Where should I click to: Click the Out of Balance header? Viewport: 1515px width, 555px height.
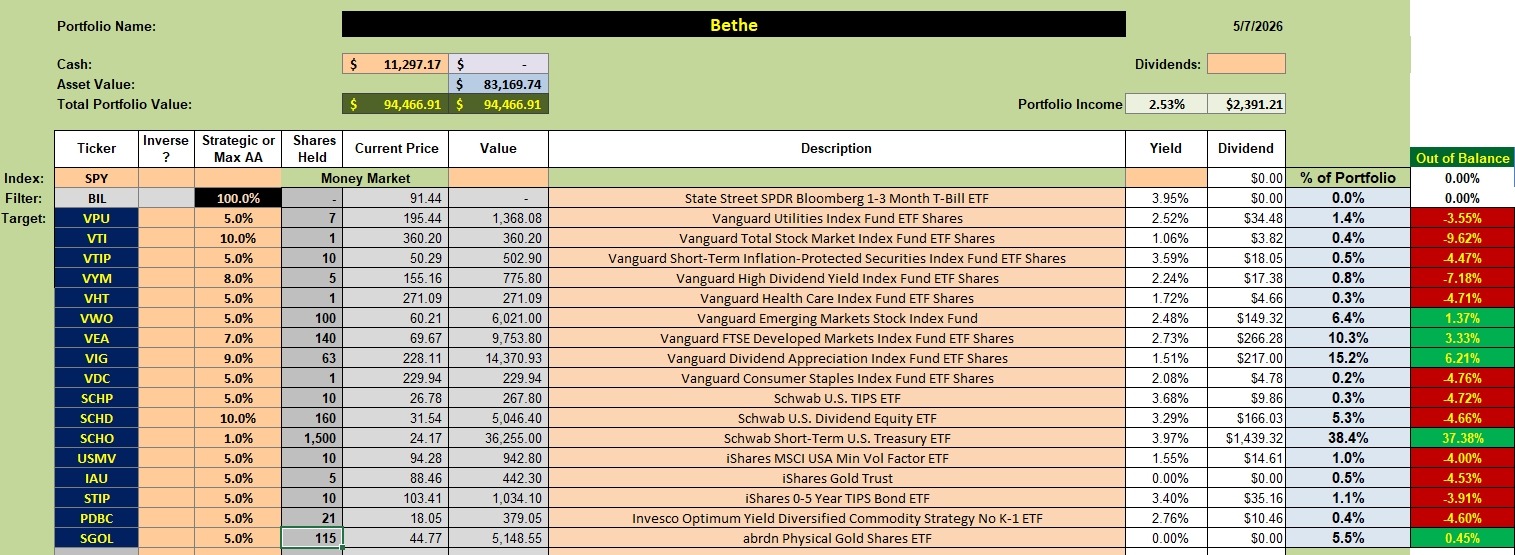click(1462, 158)
